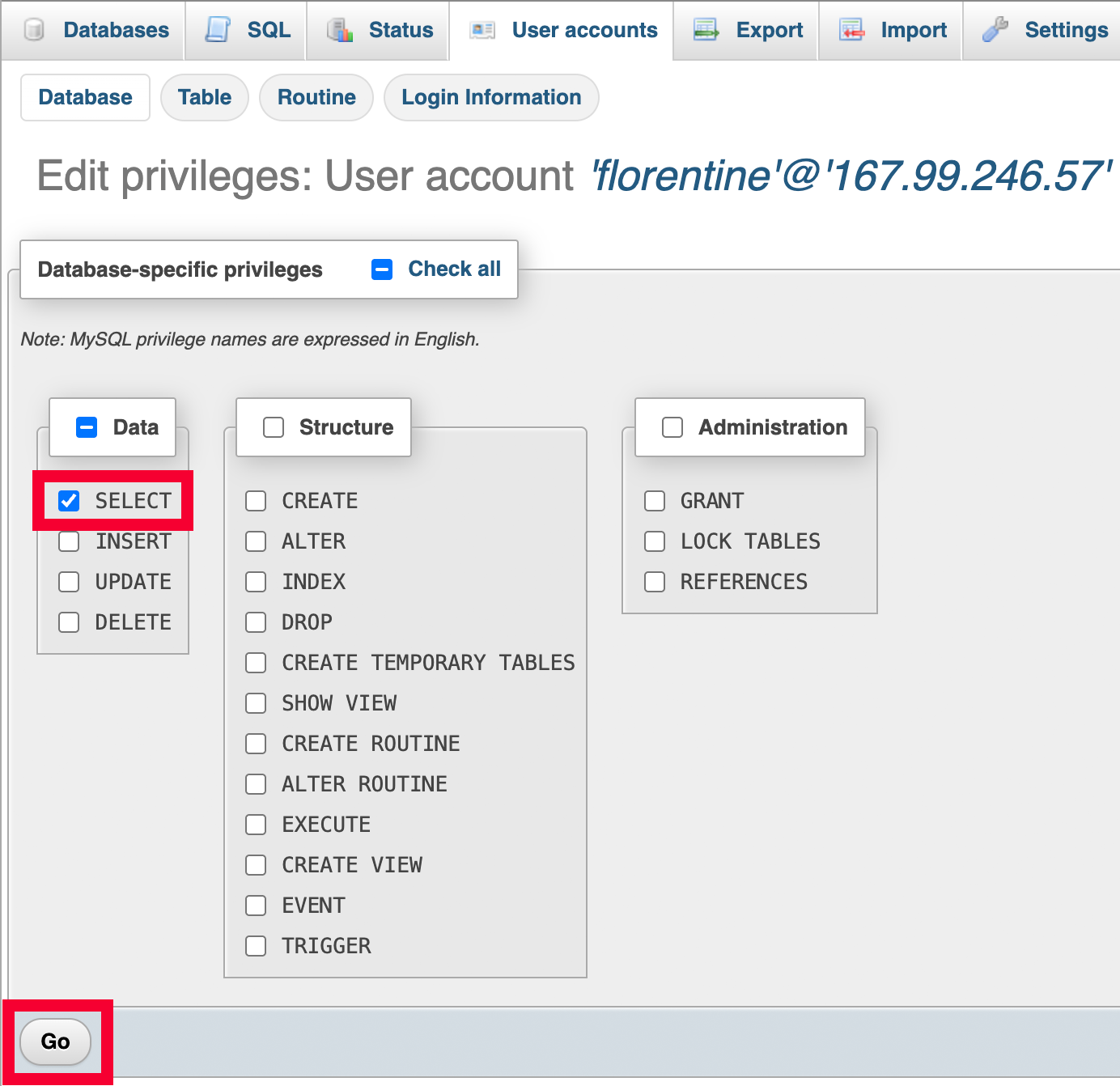Click the TRIGGER privilege label

click(326, 946)
